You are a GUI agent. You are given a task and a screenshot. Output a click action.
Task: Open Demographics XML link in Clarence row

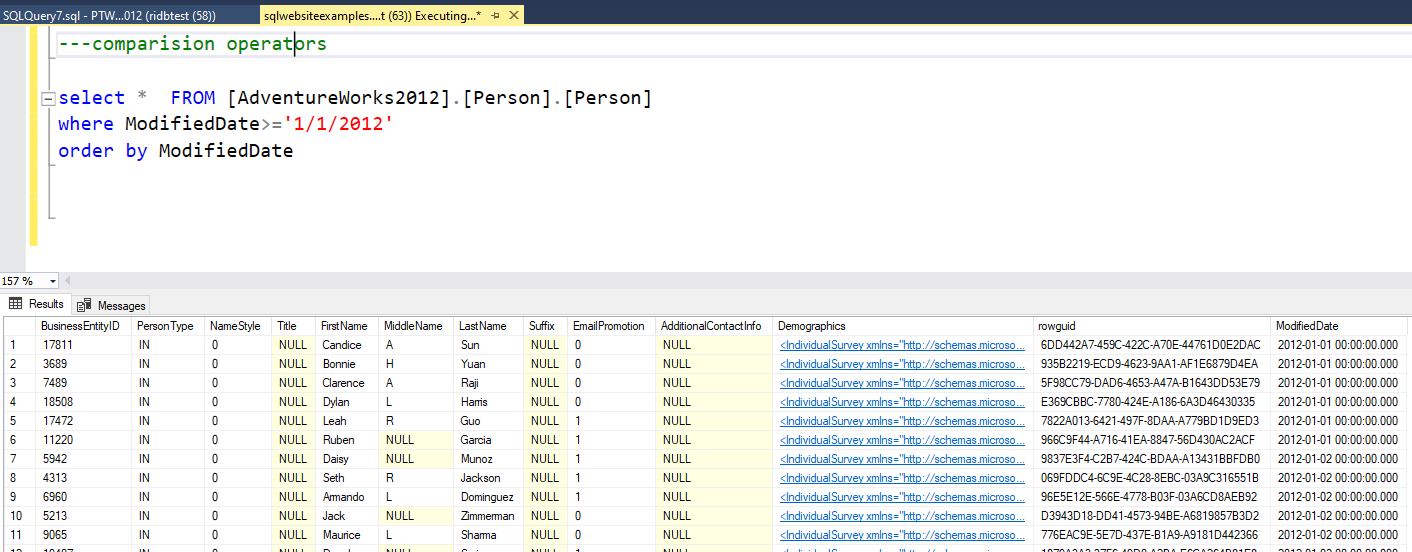[902, 383]
